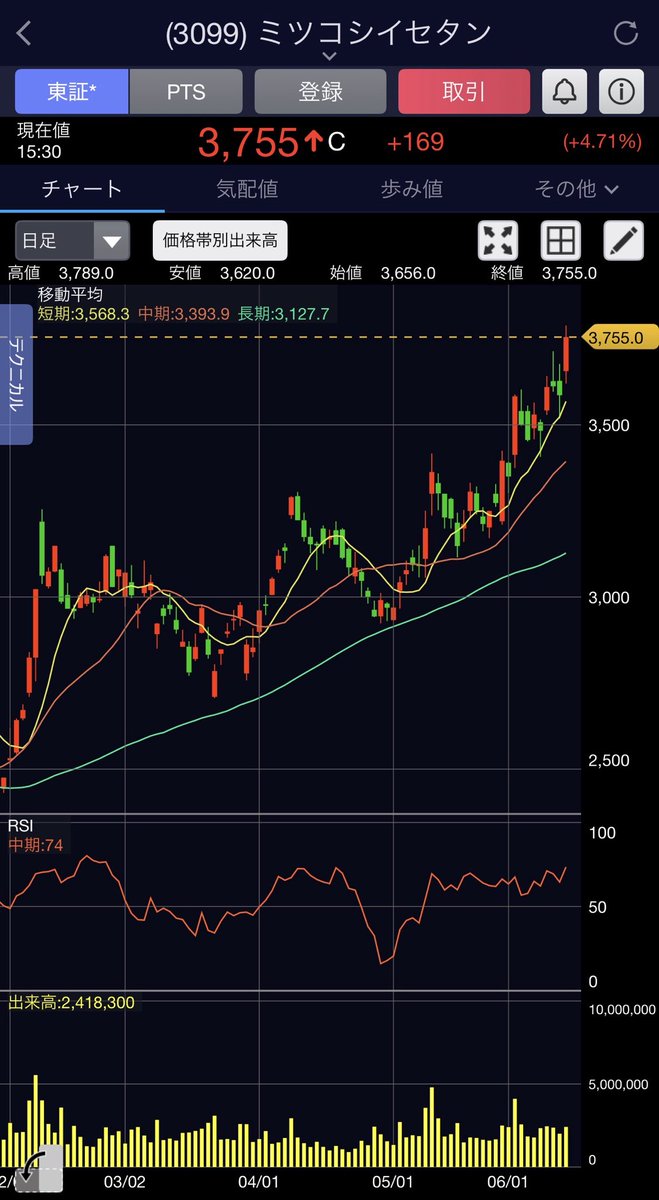Switch to the PTS market
The height and width of the screenshot is (1200, 659).
(x=186, y=92)
